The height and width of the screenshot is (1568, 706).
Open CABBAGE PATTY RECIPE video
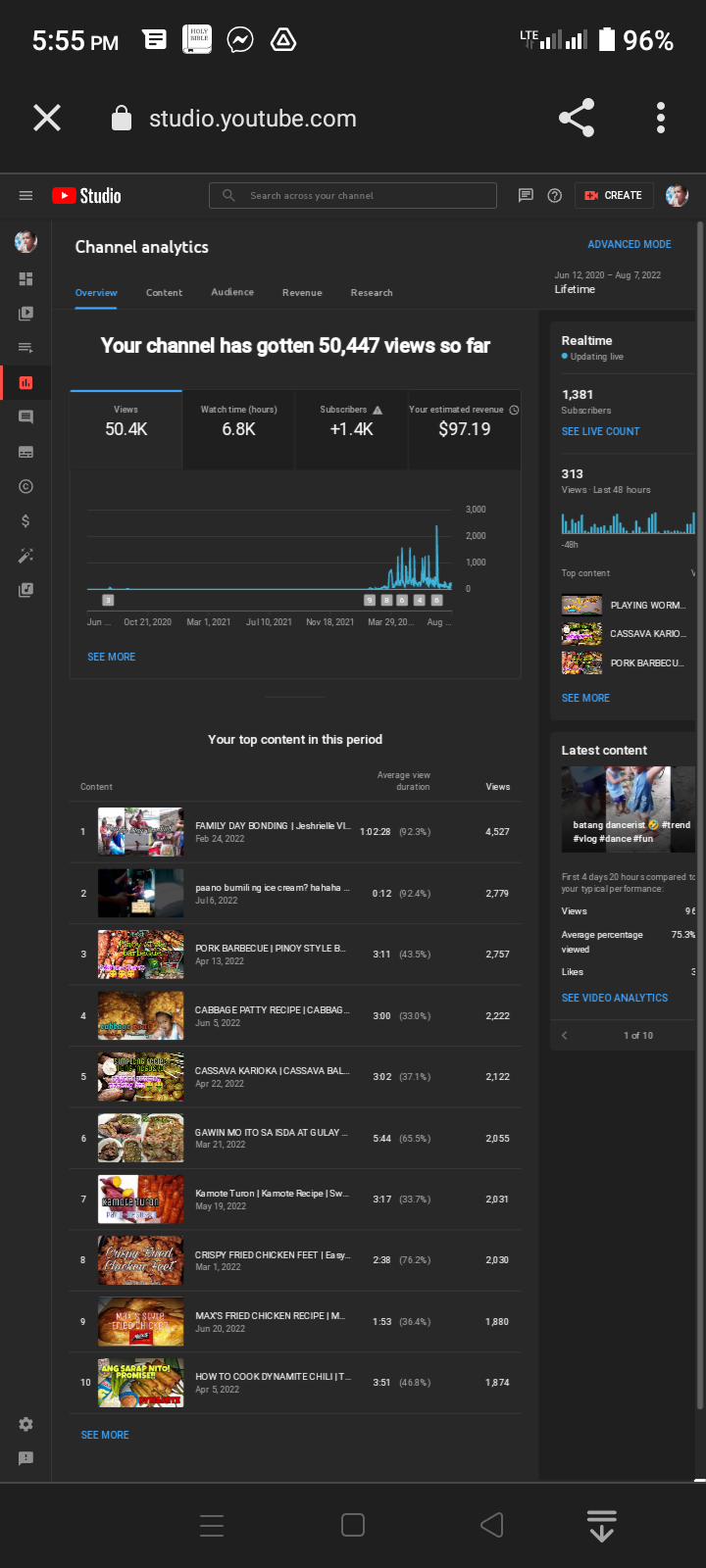click(295, 1015)
